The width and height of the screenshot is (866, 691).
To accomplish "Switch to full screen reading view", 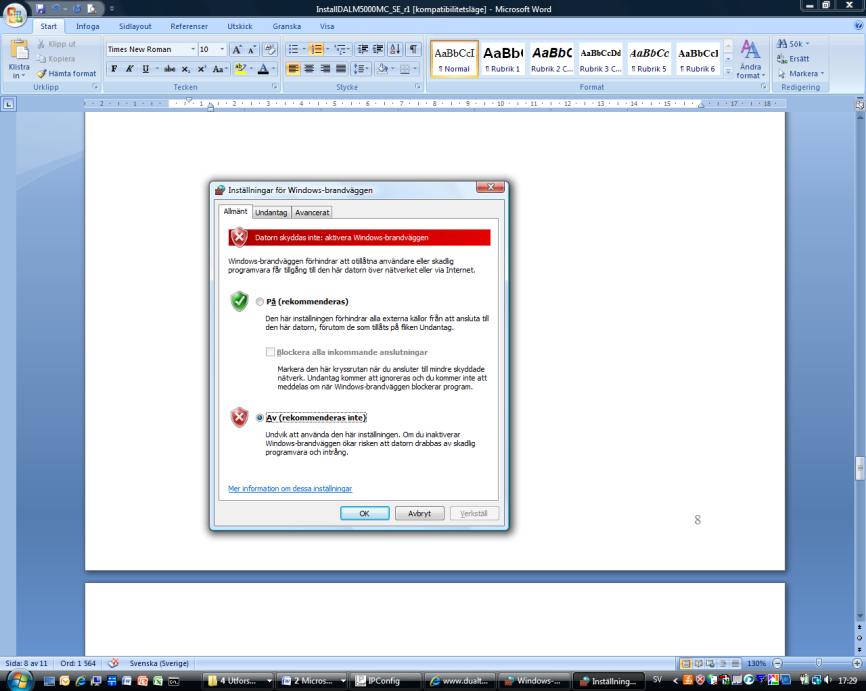I will [698, 663].
